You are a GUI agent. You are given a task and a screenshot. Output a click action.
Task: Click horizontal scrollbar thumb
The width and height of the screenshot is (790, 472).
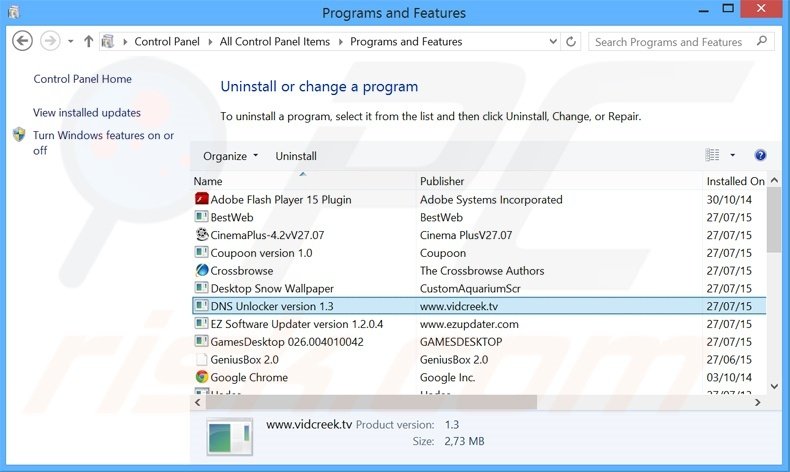[x=371, y=402]
